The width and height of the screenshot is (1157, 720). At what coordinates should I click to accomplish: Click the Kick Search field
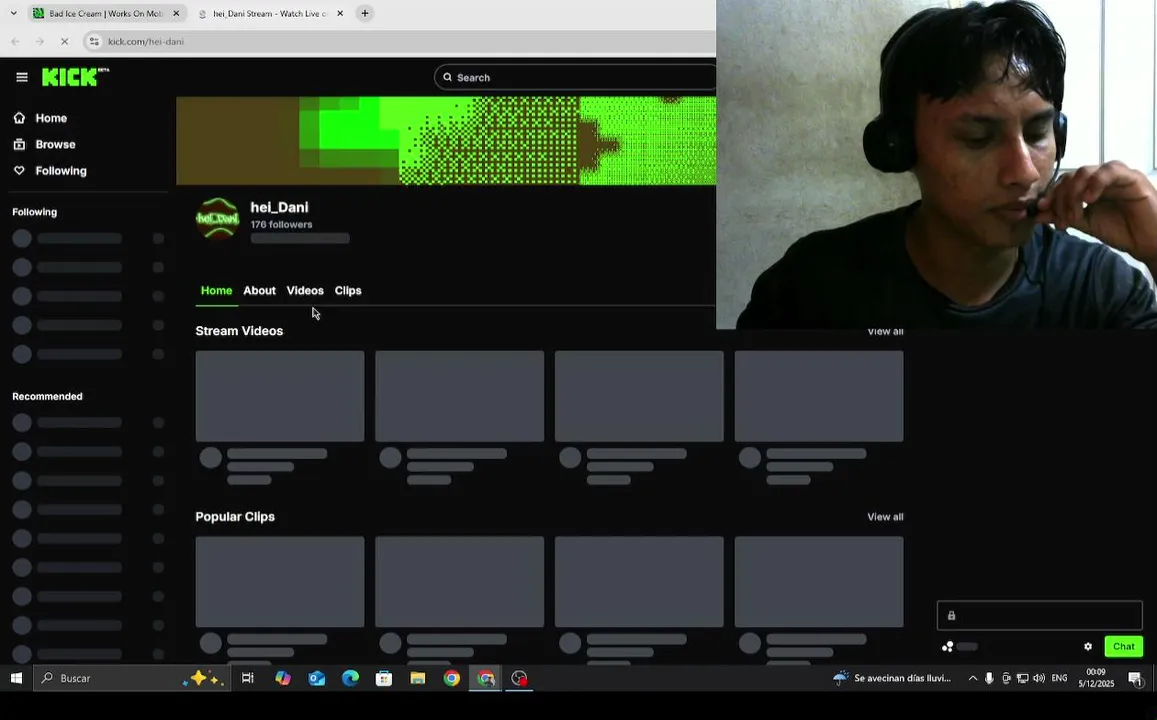575,77
